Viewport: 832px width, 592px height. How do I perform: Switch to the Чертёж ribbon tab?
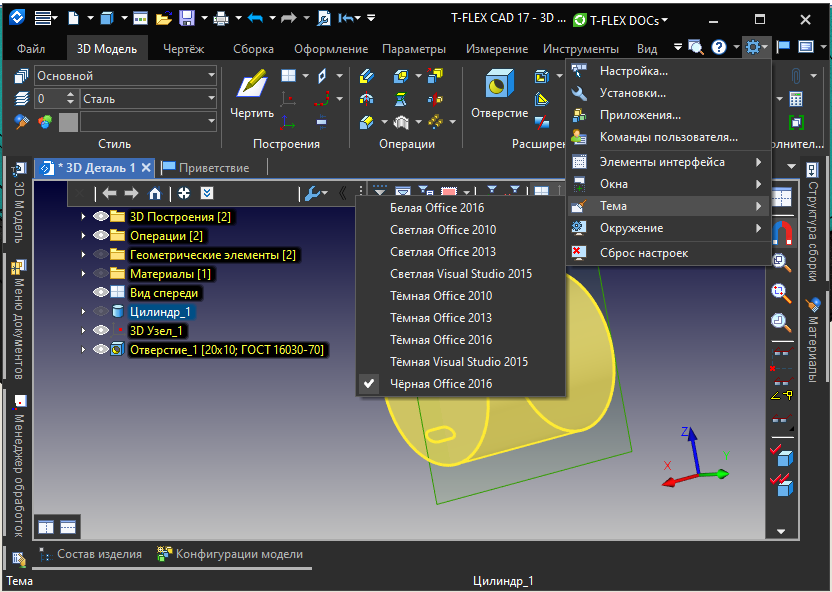pos(184,49)
